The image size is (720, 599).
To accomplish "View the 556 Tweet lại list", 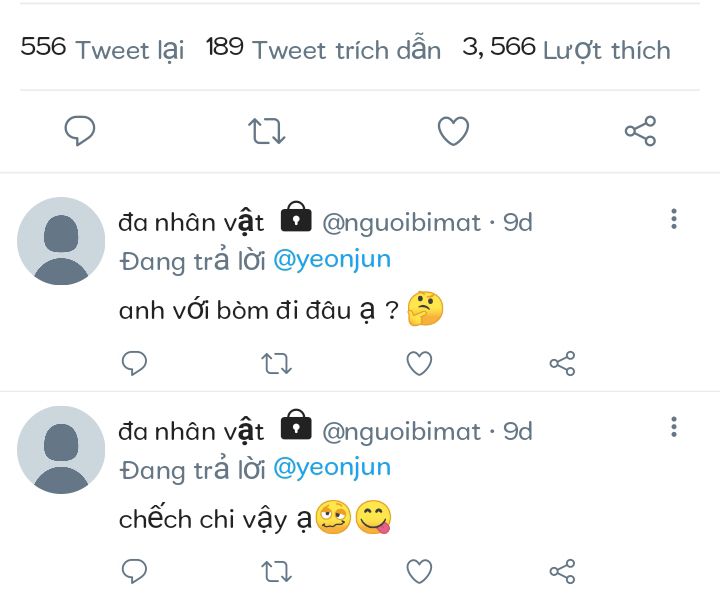I will pyautogui.click(x=102, y=49).
